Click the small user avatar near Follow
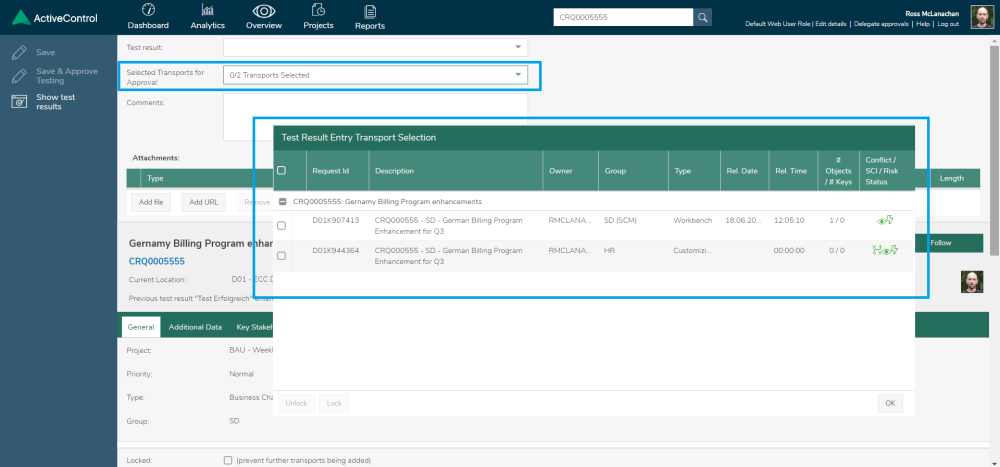 pyautogui.click(x=972, y=282)
